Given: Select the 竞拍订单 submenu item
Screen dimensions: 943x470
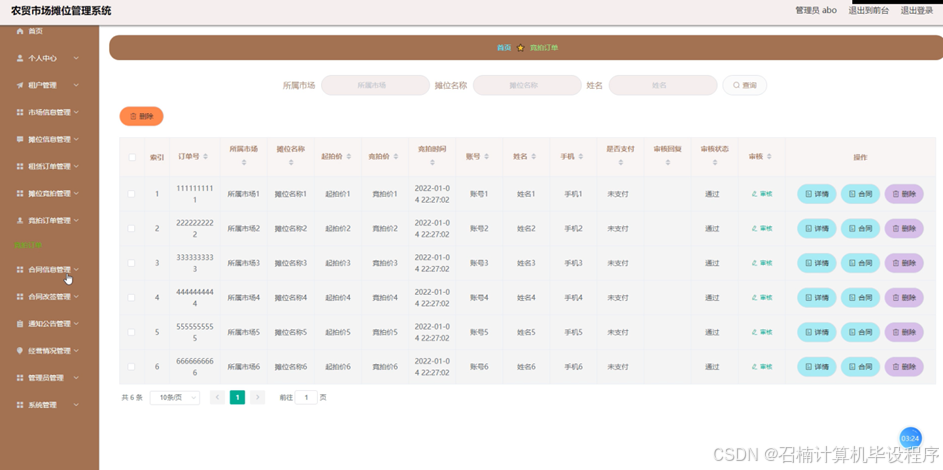Looking at the screenshot, I should [28, 245].
